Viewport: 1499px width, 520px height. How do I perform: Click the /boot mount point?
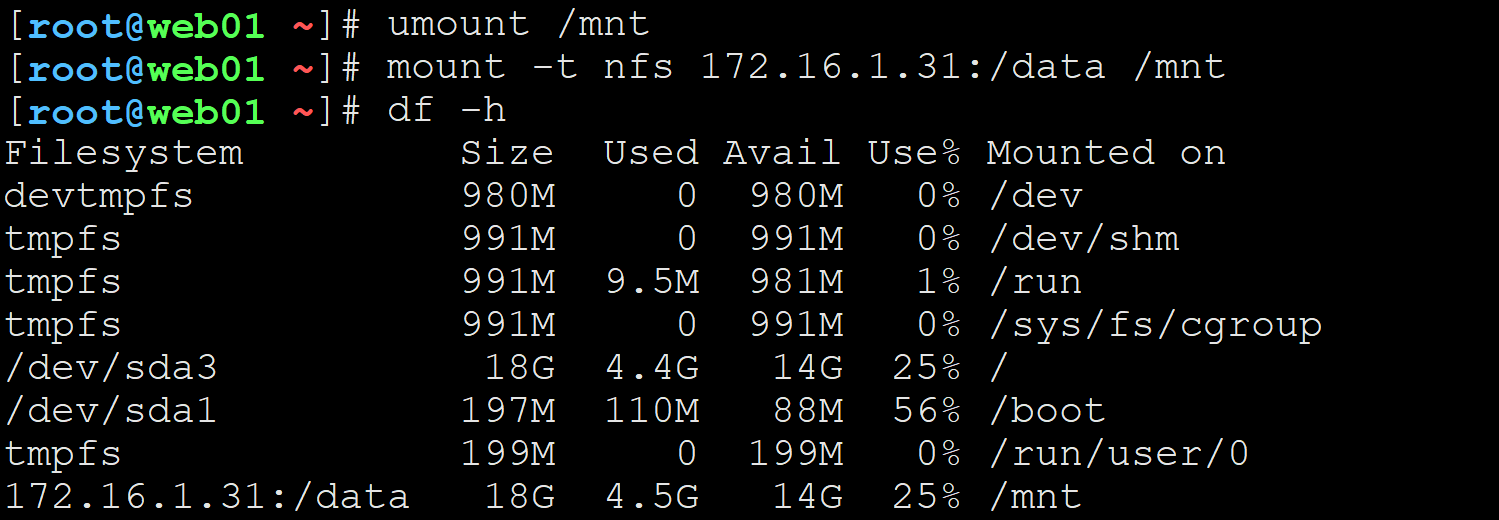click(x=1046, y=411)
